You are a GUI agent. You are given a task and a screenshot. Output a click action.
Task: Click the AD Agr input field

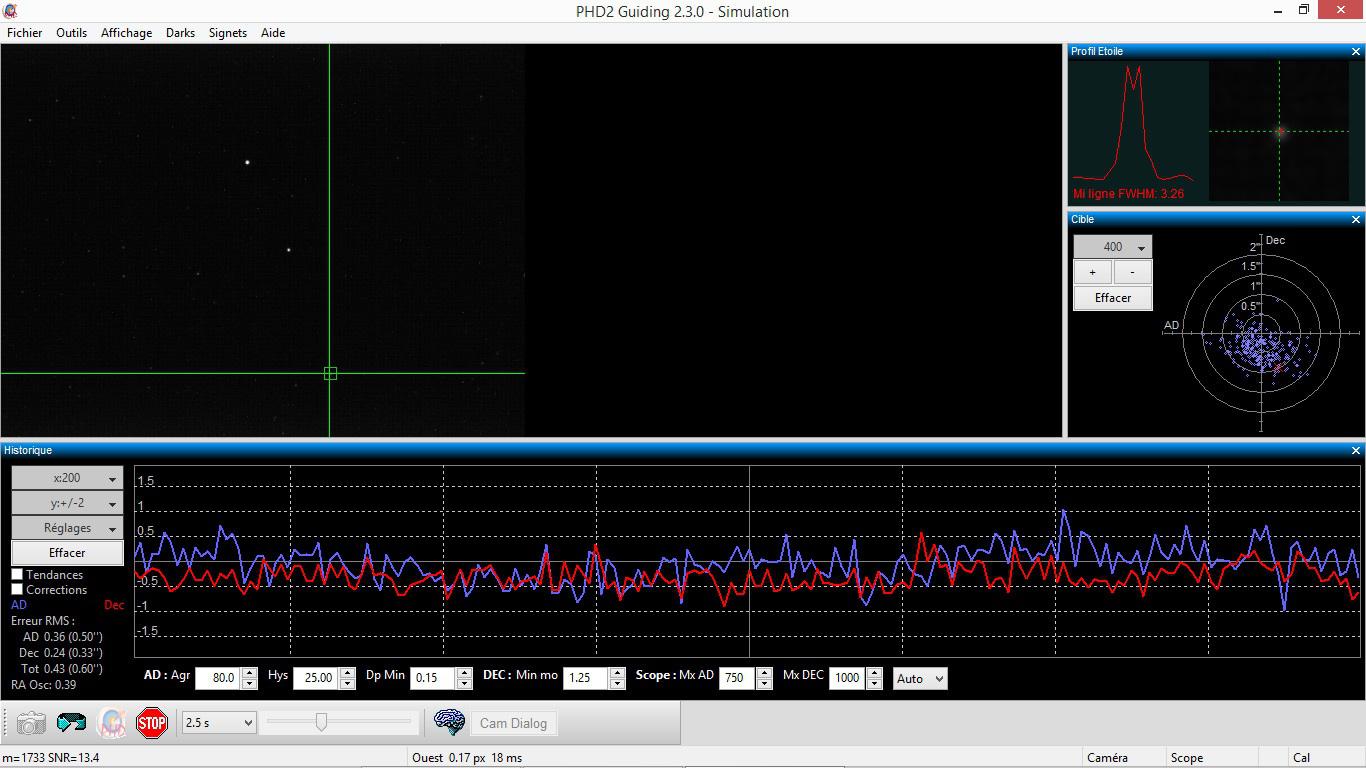pos(219,678)
